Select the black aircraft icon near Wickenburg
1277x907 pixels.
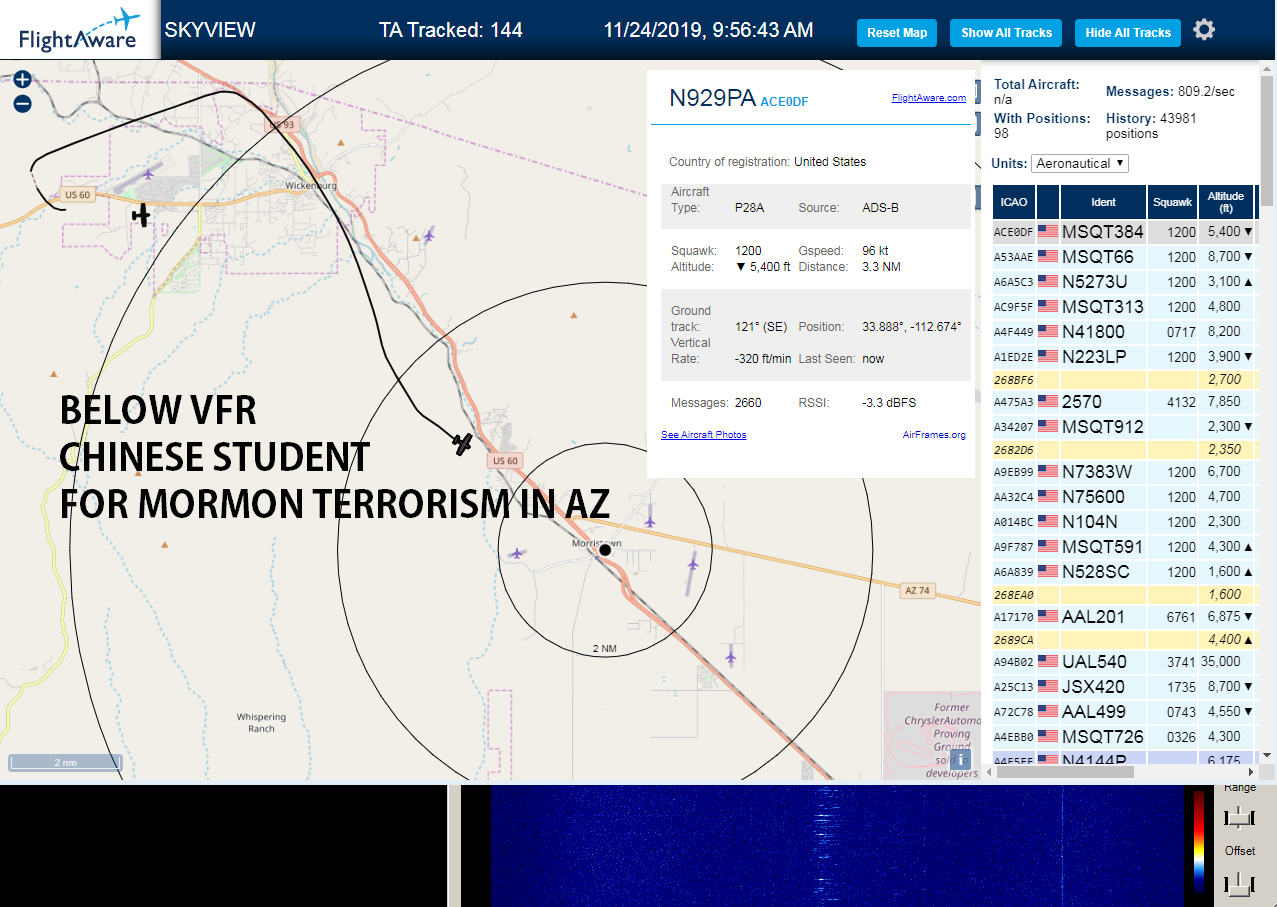click(141, 214)
